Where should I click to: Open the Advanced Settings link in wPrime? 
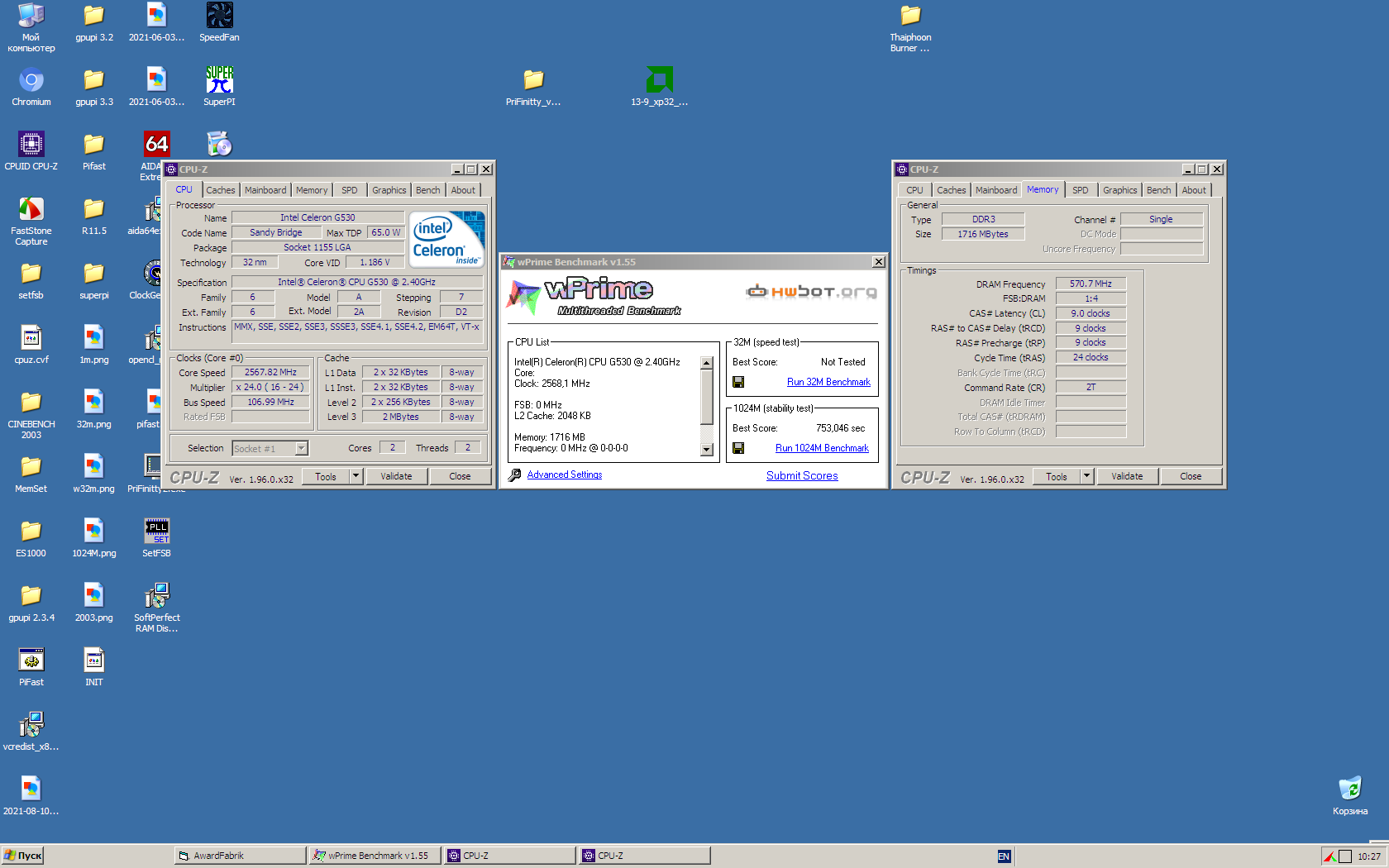click(565, 475)
